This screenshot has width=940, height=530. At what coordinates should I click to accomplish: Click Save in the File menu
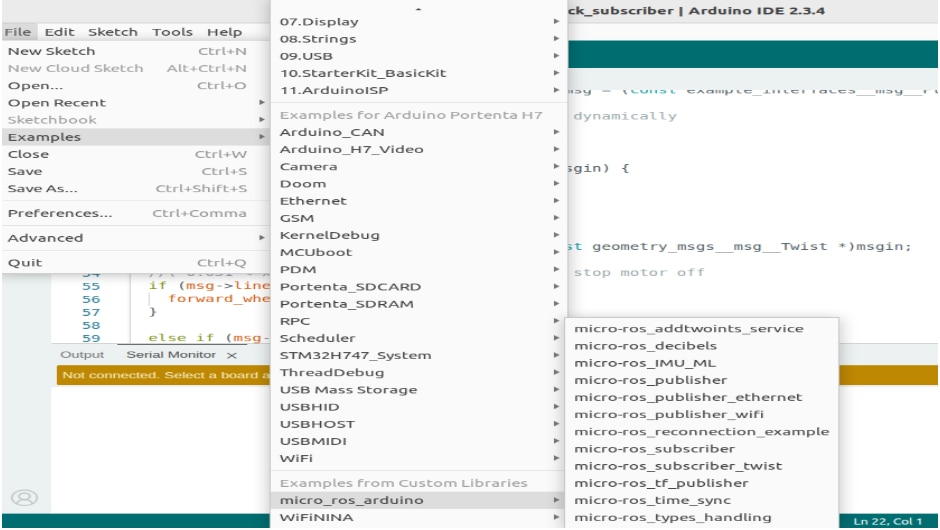(135, 171)
